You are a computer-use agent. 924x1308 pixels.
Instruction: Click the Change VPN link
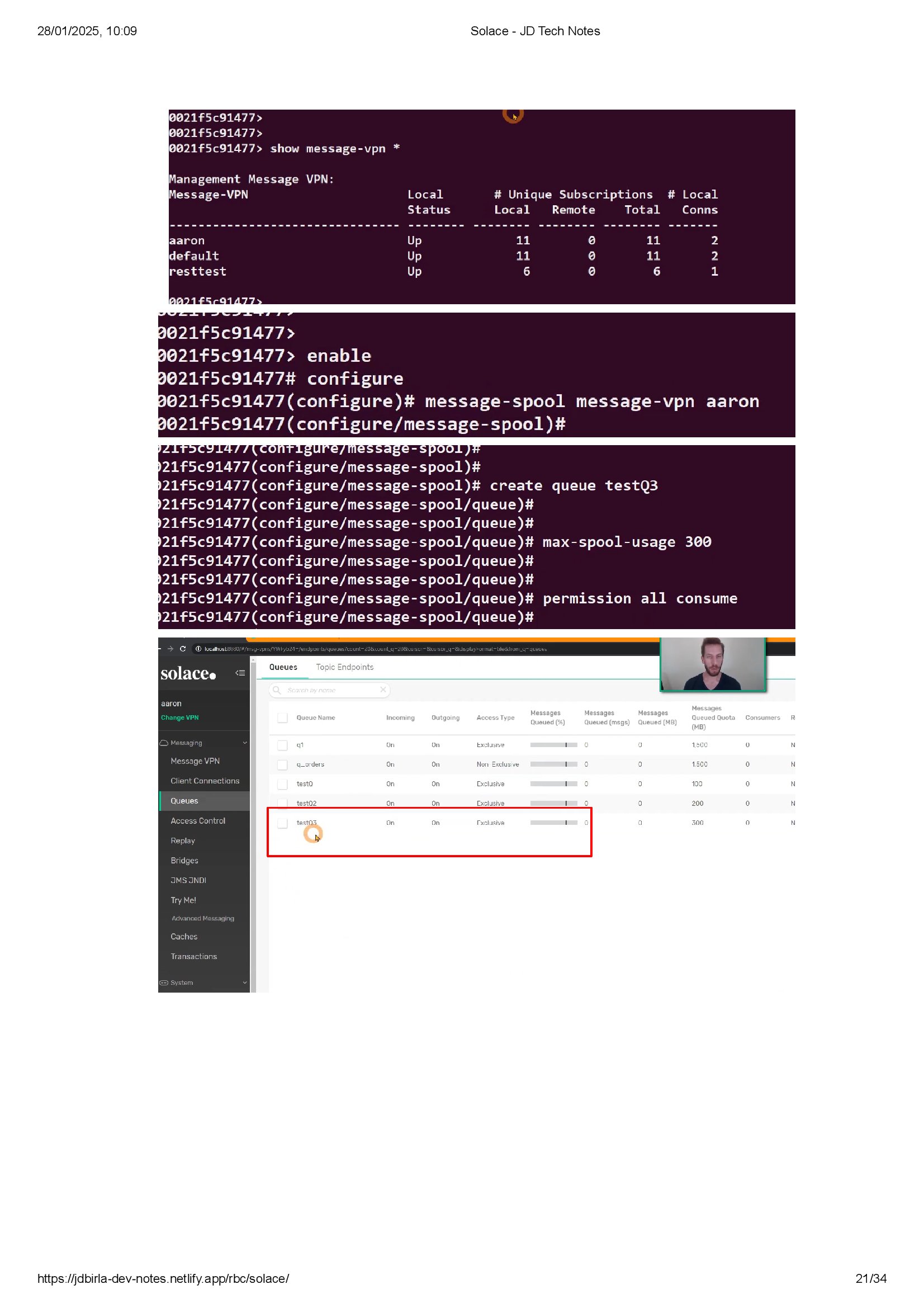[x=180, y=718]
